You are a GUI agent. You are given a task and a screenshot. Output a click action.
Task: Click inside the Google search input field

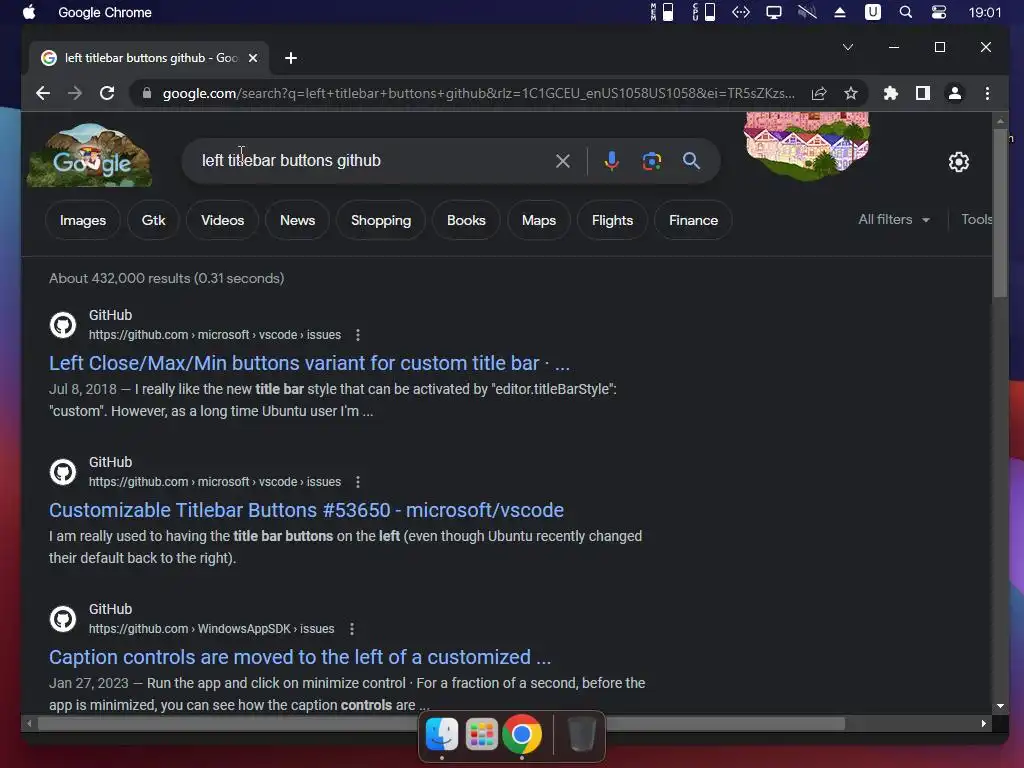coord(372,161)
